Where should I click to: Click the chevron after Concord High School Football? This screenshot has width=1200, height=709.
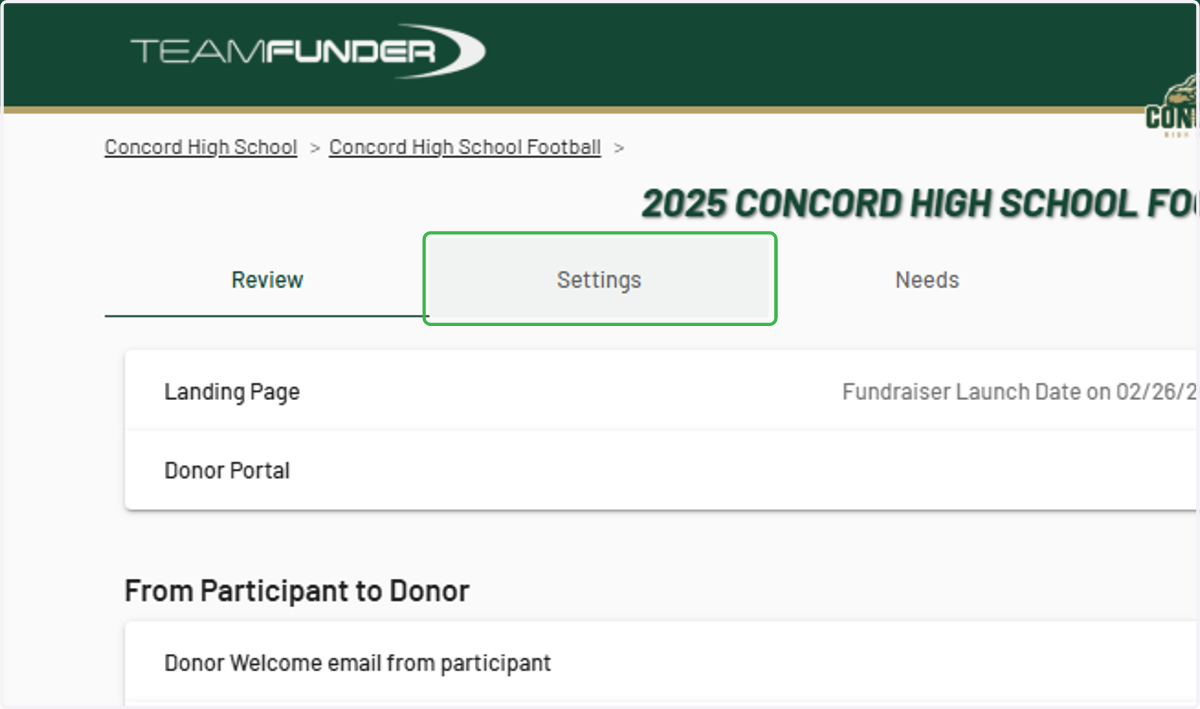pyautogui.click(x=619, y=147)
